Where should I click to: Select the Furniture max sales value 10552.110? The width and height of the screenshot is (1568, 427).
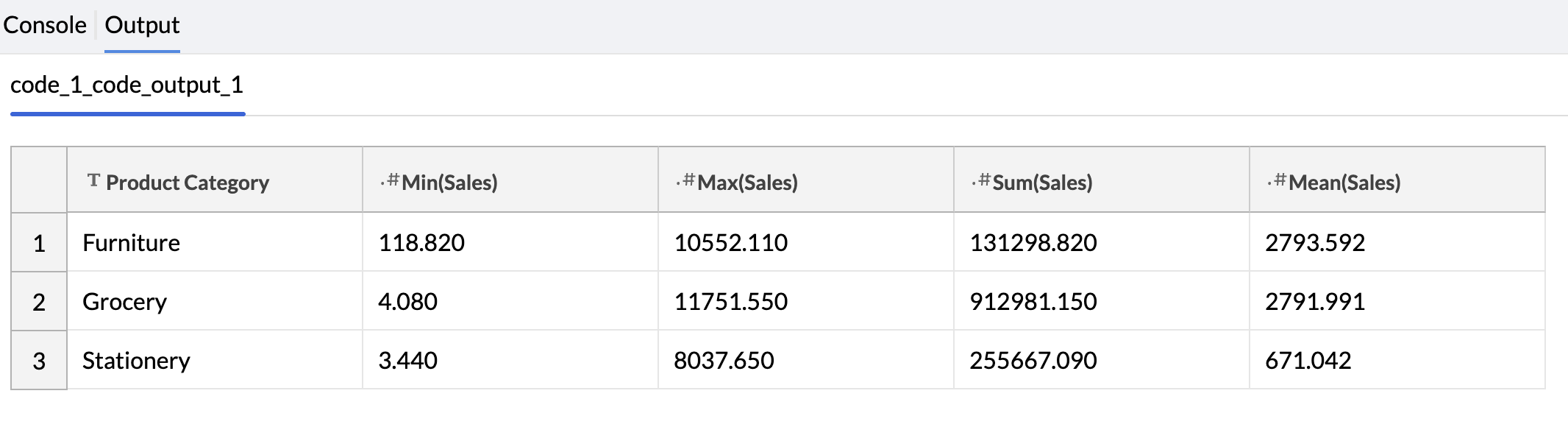[730, 243]
